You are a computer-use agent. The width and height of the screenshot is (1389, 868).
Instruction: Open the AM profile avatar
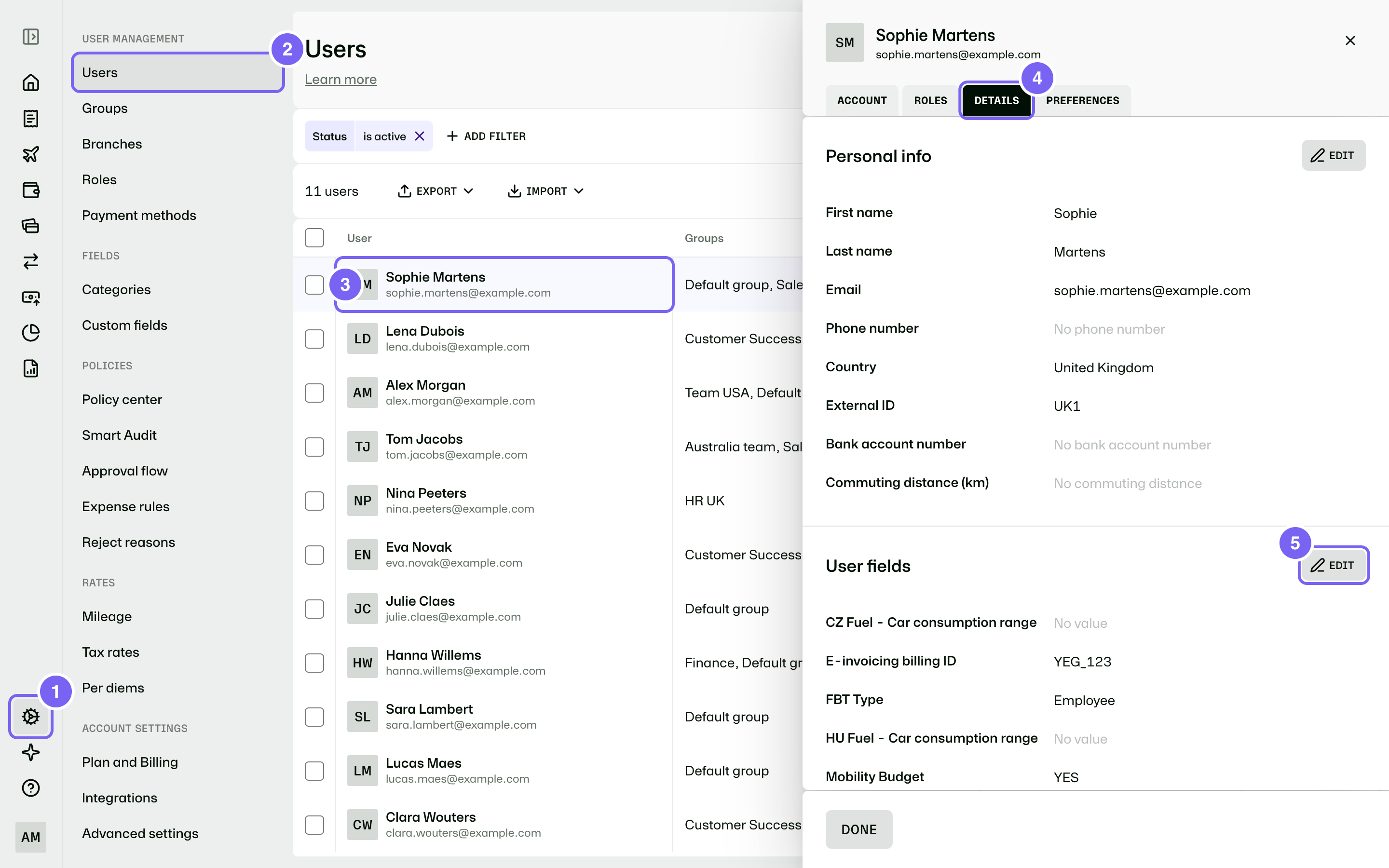click(x=30, y=837)
